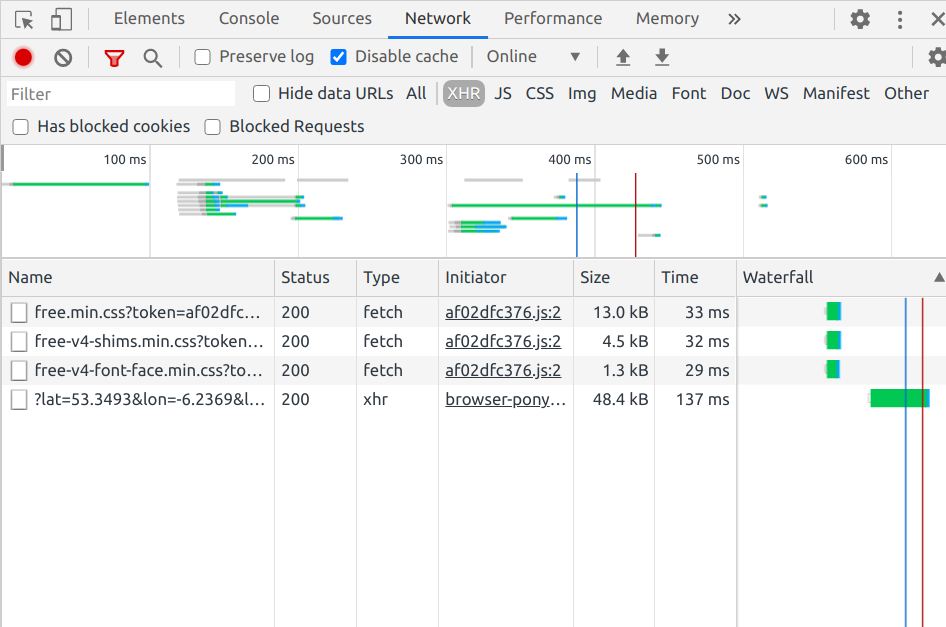Toggle the red filter funnel icon
This screenshot has height=627, width=946.
[114, 58]
